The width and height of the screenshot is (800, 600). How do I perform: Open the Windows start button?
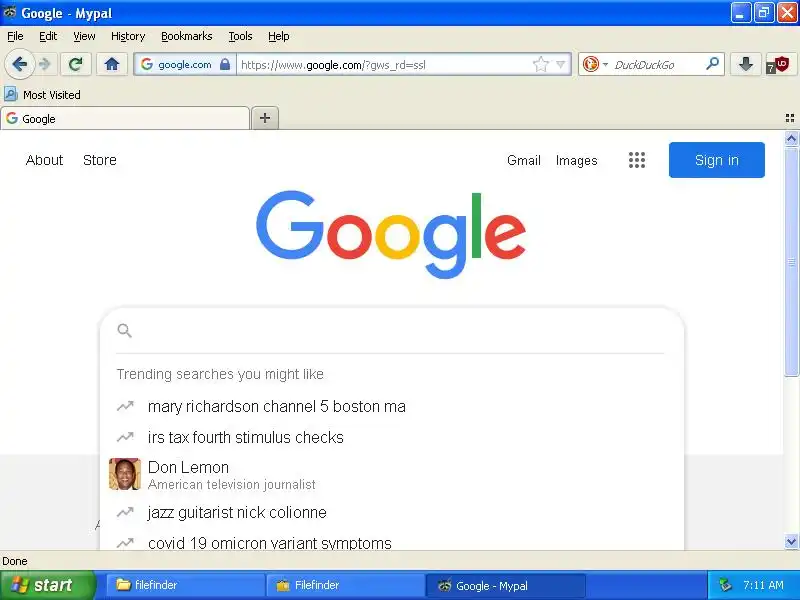47,585
